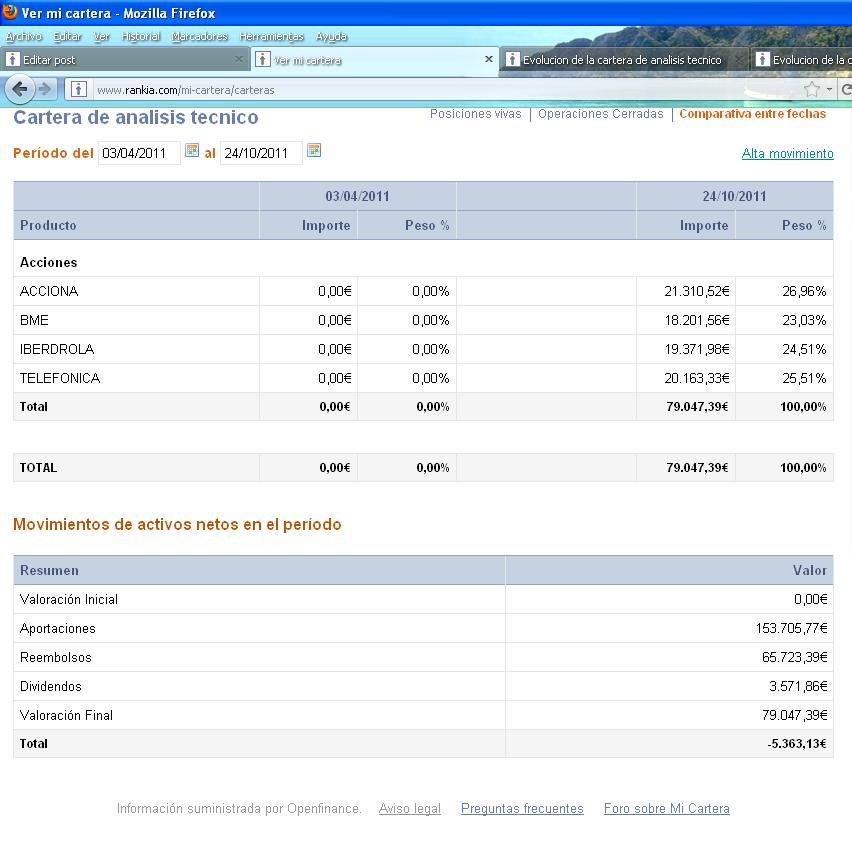Click favicon of 'Editar post' tab
The height and width of the screenshot is (843, 852).
click(x=12, y=59)
